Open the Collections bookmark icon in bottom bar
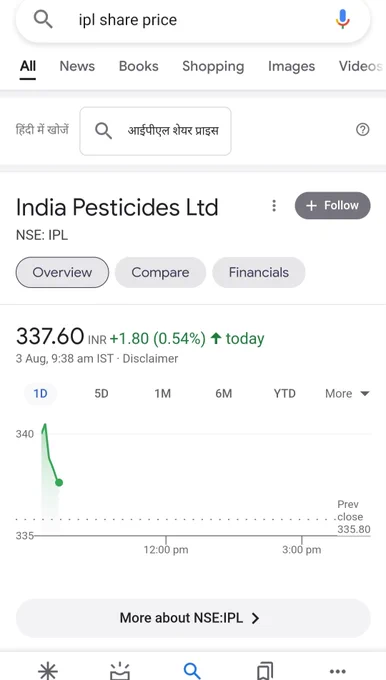The image size is (386, 680). click(265, 670)
